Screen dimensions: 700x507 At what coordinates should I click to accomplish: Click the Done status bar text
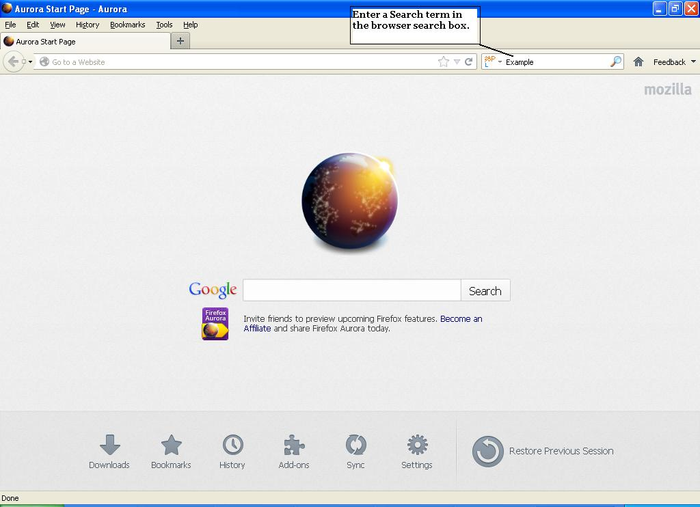tap(10, 498)
